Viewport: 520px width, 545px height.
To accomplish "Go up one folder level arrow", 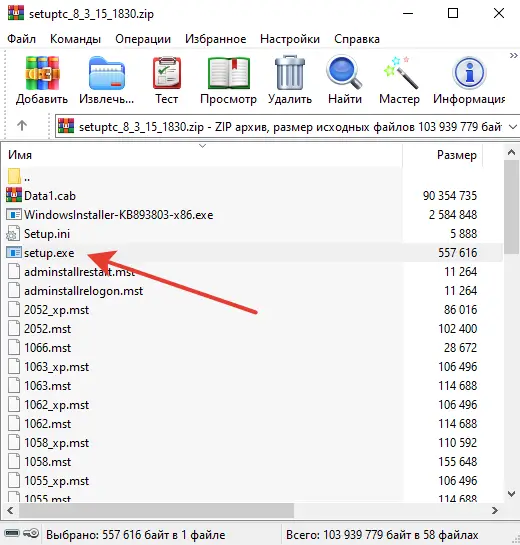I will tap(22, 125).
